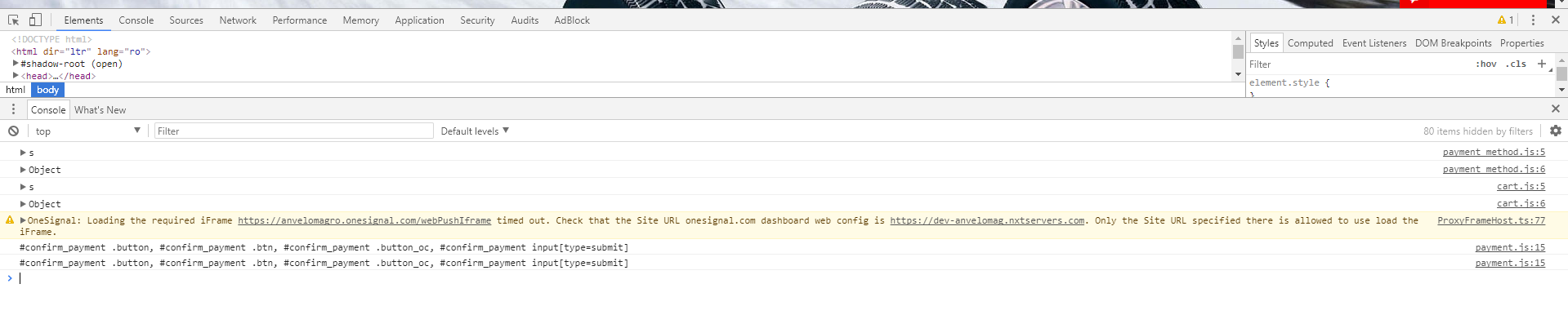Open the top execution context dropdown
The height and width of the screenshot is (315, 1568).
coord(88,131)
